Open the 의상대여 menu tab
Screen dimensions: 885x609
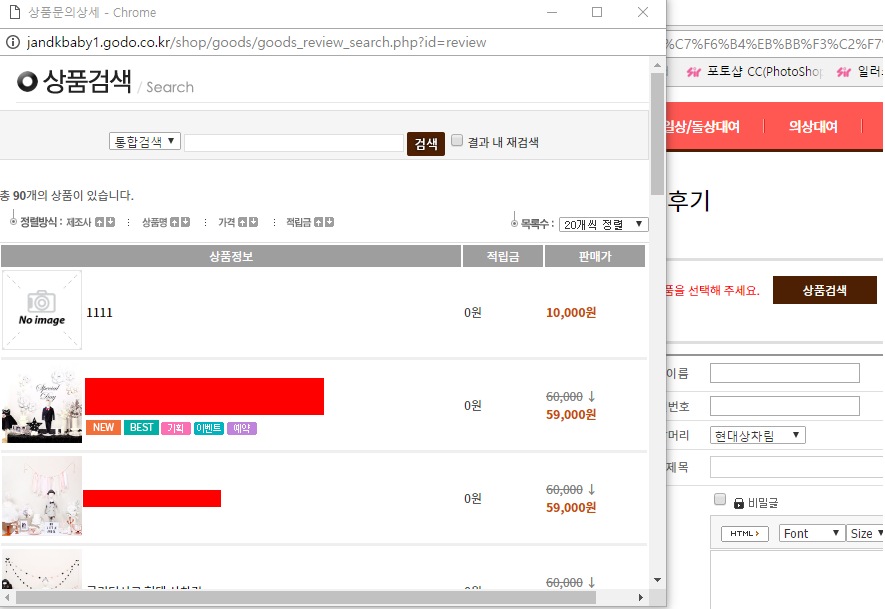[812, 127]
